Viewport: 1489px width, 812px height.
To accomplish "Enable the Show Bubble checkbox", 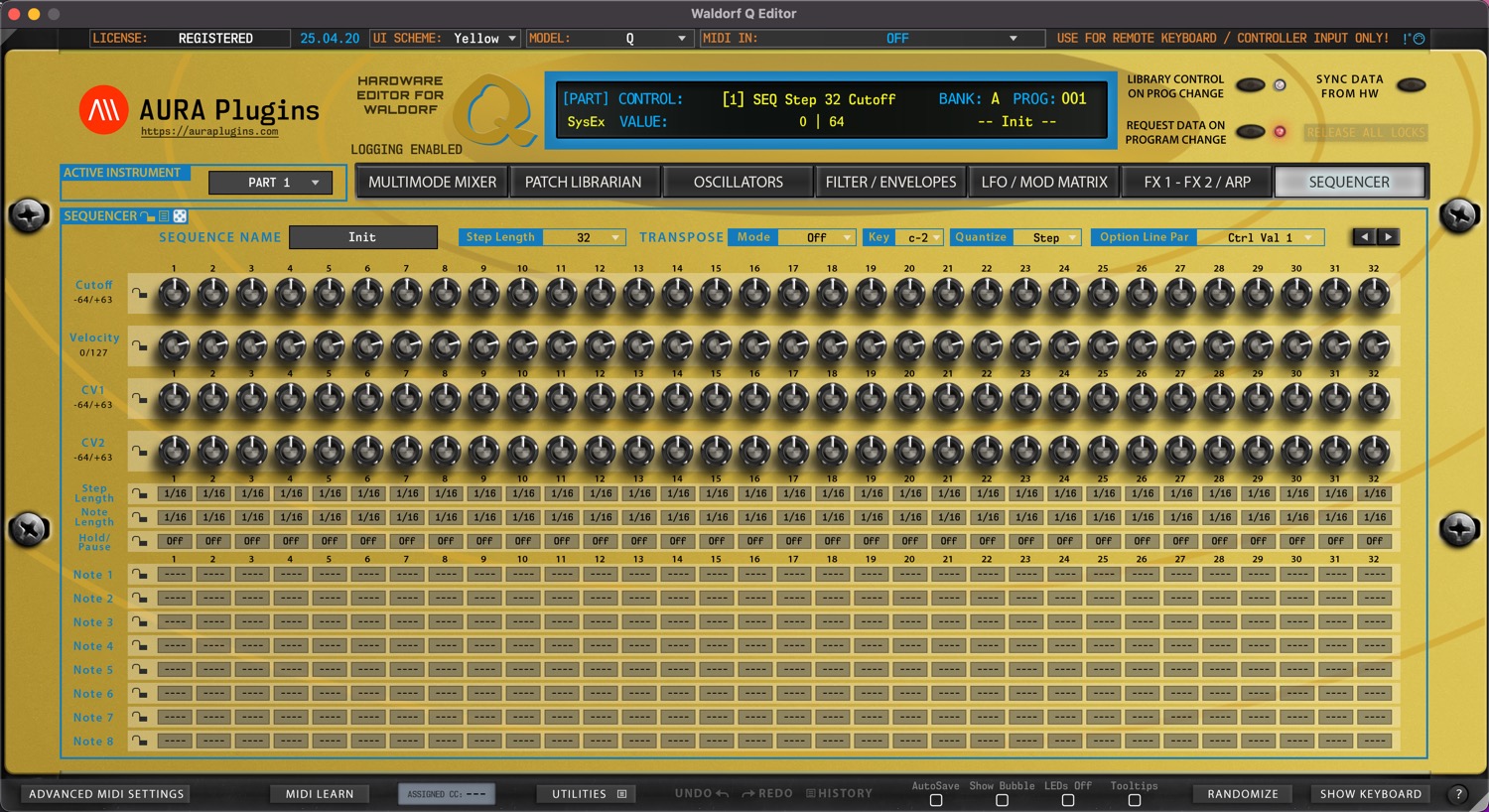I will coord(1002,800).
